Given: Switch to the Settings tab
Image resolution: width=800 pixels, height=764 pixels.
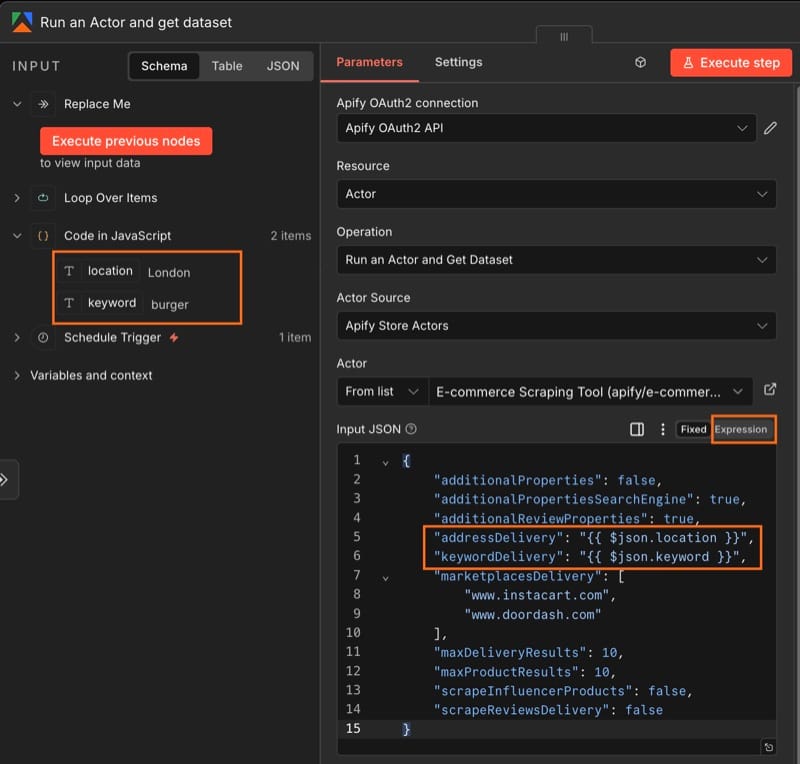Looking at the screenshot, I should tap(458, 61).
